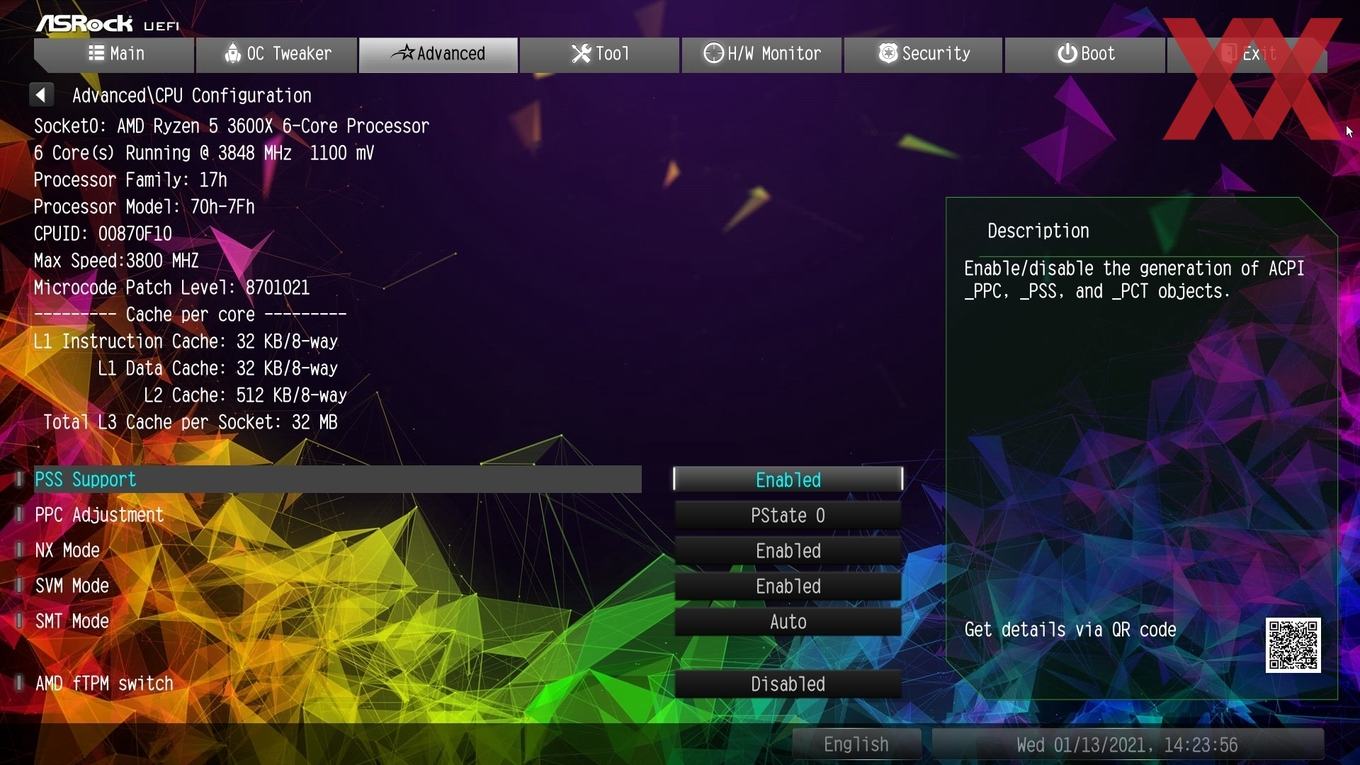
Task: Open the Security tab
Action: (x=923, y=54)
